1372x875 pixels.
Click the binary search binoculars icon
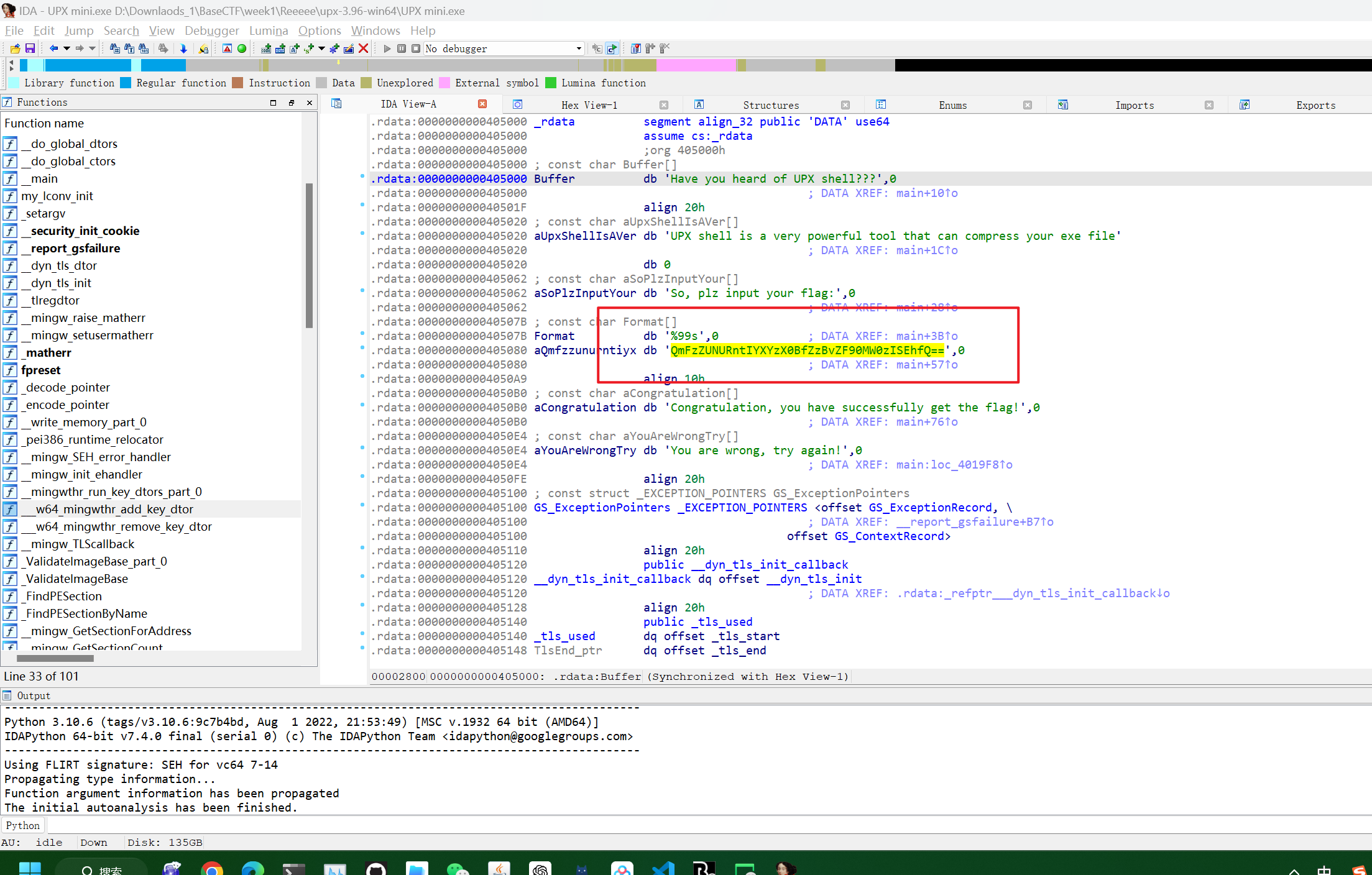(144, 48)
